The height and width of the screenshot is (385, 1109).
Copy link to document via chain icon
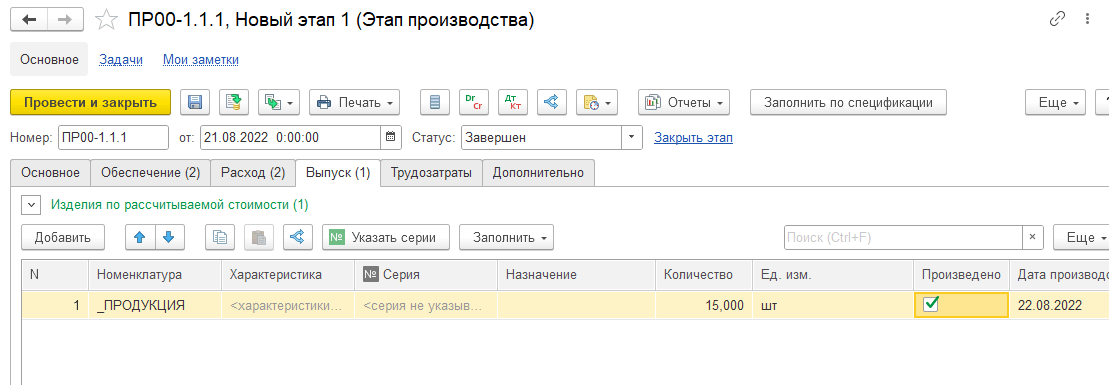[x=1057, y=19]
